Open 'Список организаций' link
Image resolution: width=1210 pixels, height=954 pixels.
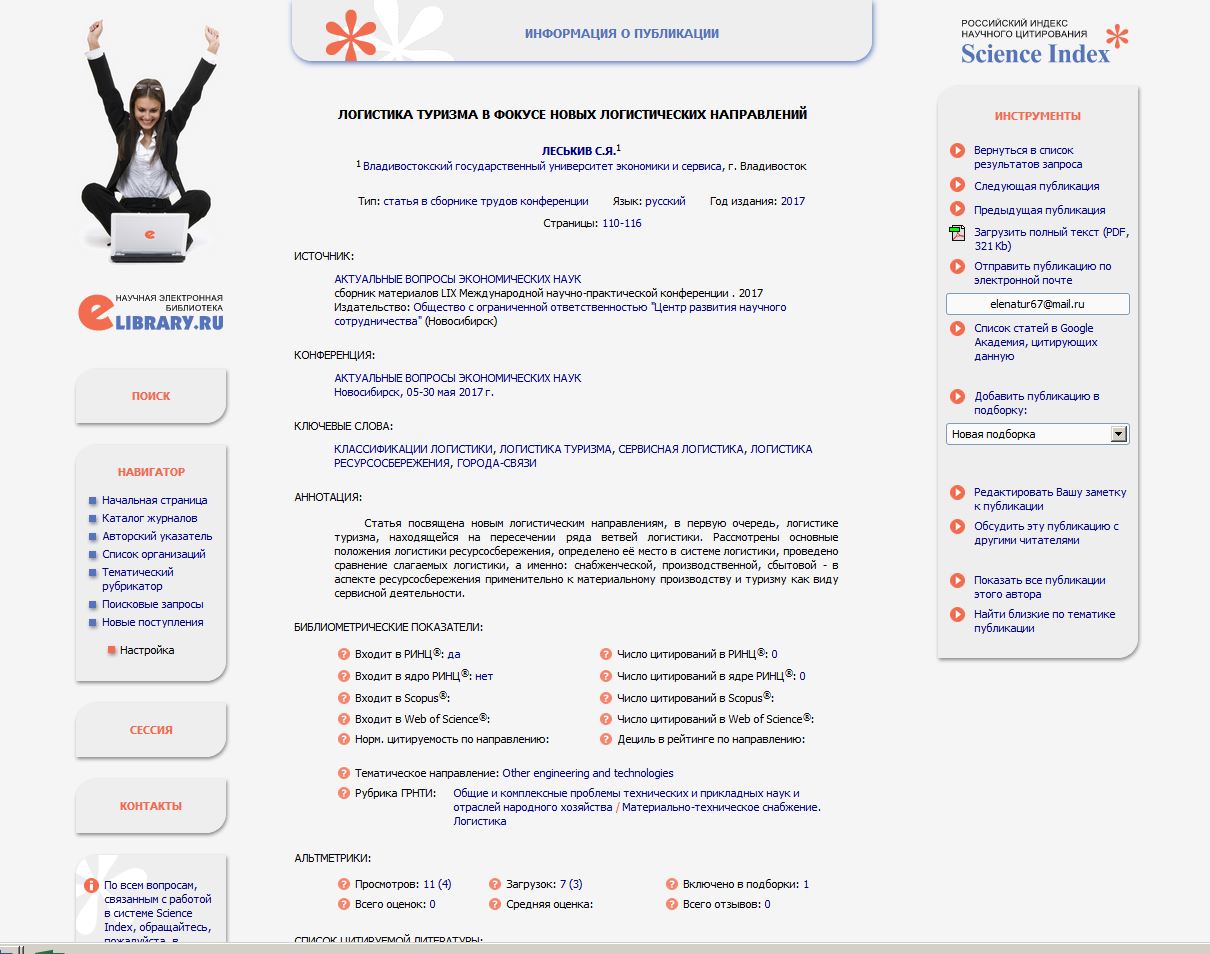tap(153, 554)
